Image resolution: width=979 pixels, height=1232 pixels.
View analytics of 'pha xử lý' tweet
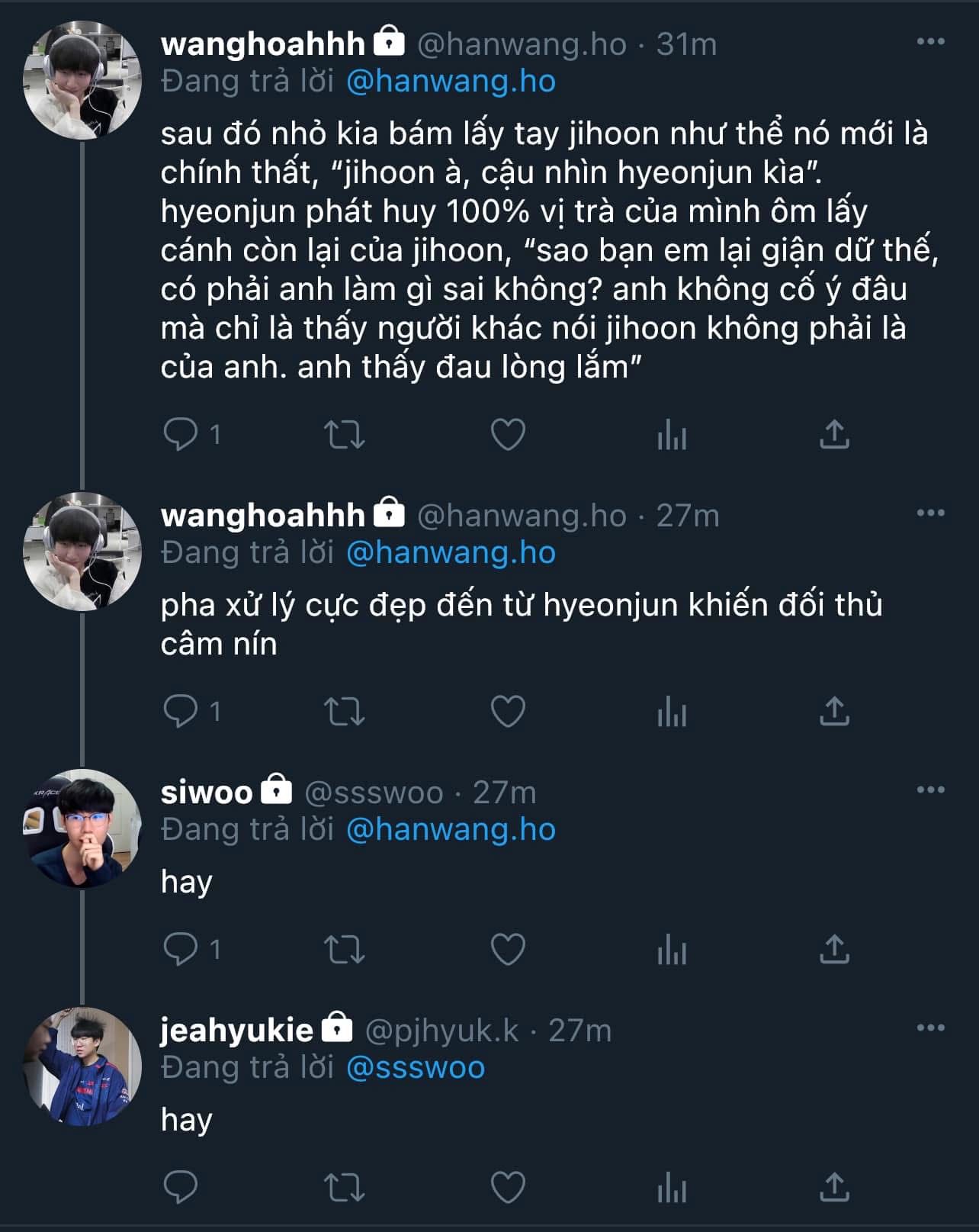(672, 712)
